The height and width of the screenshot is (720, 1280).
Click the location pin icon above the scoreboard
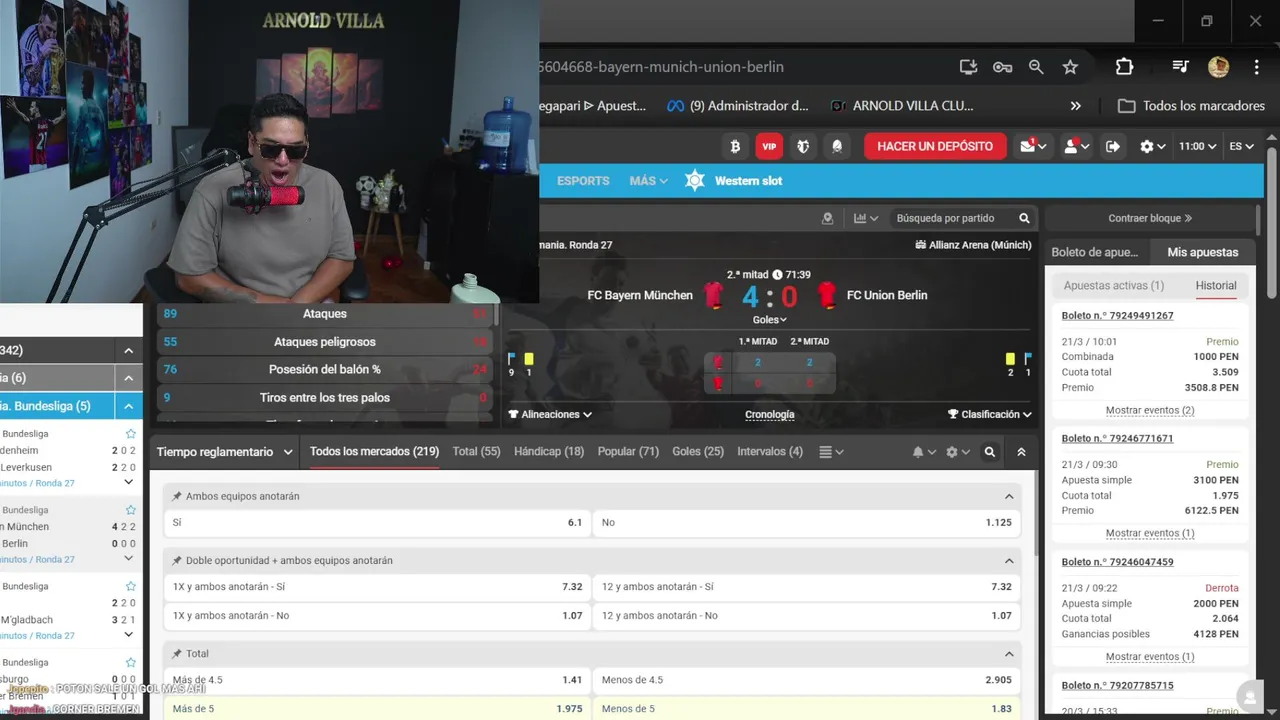coord(827,218)
